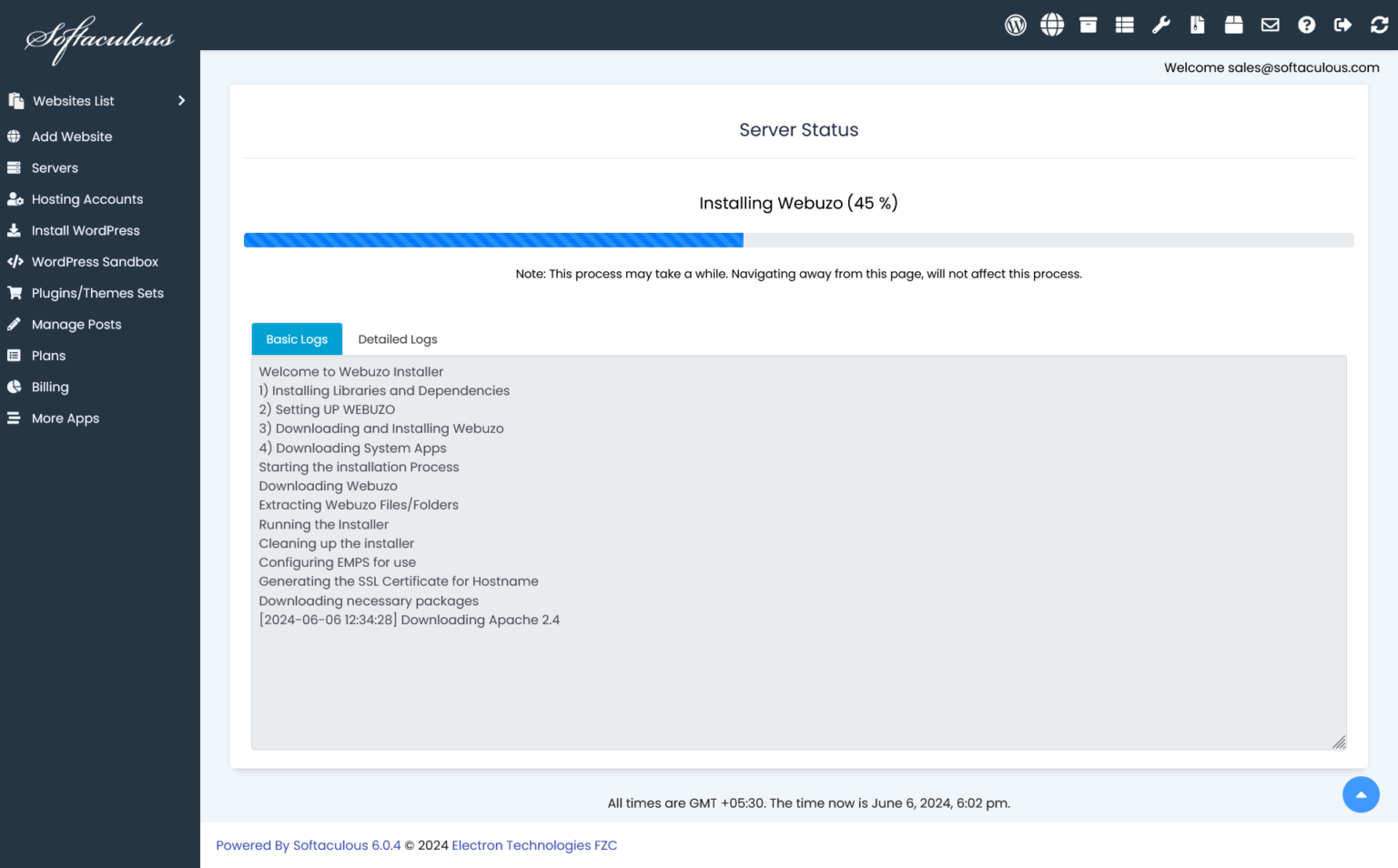This screenshot has height=868, width=1398.
Task: Open WordPress Sandbox from the sidebar
Action: click(x=95, y=261)
